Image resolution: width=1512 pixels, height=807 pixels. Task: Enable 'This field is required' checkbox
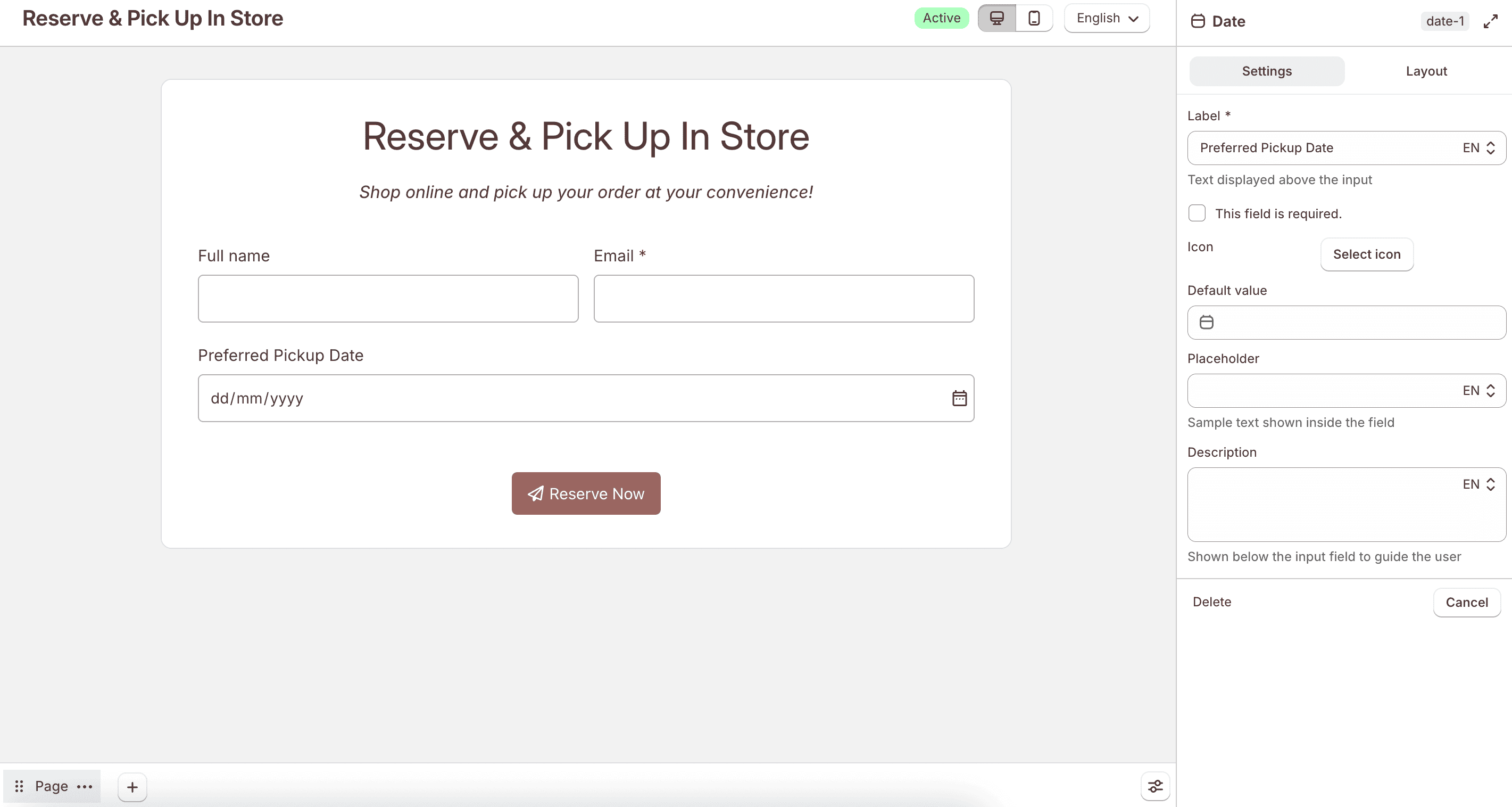(1197, 213)
